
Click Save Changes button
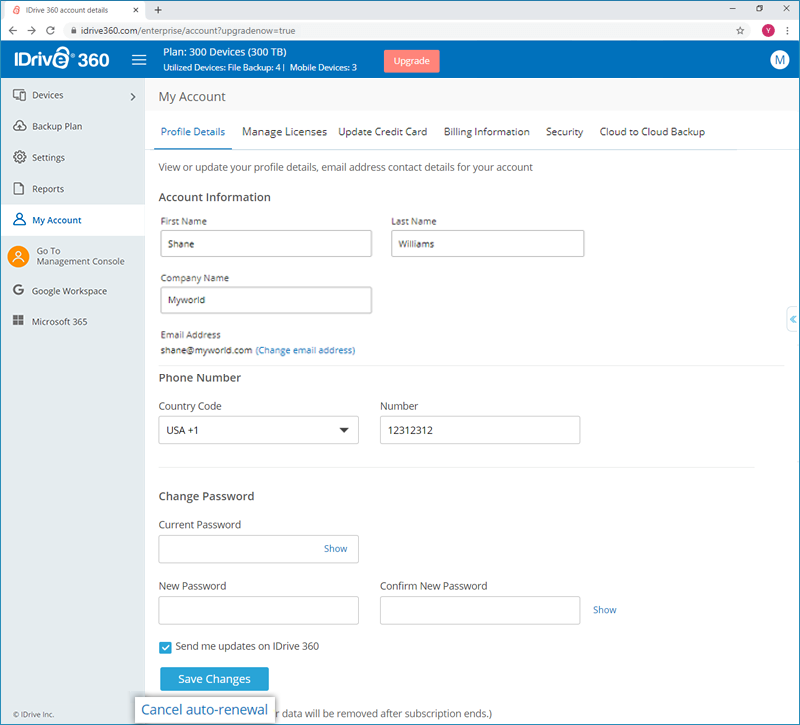(214, 679)
